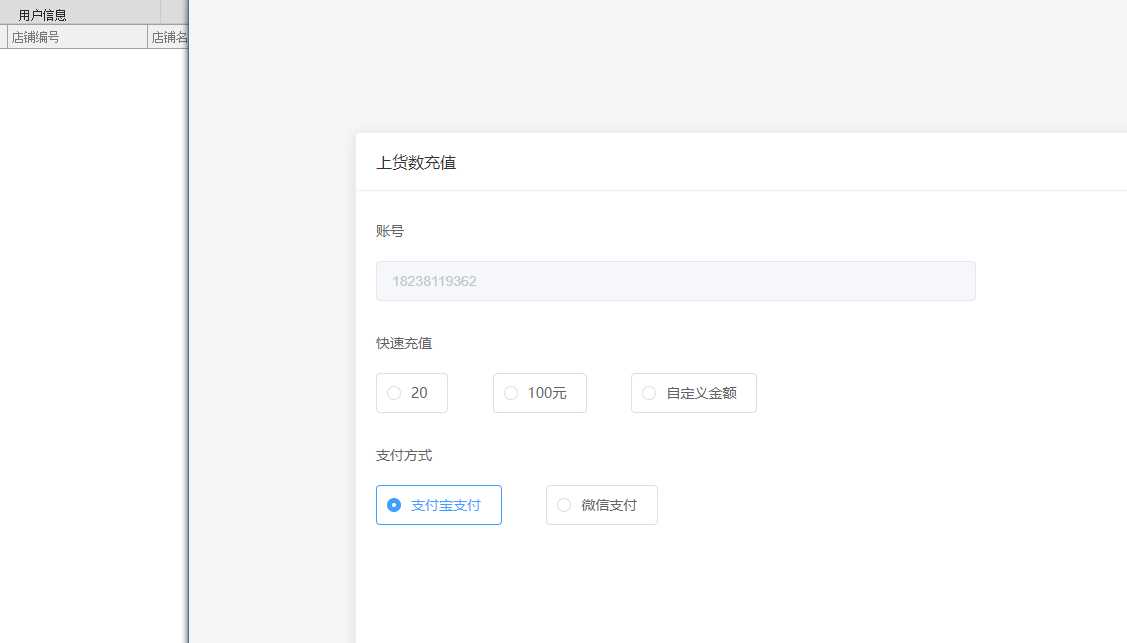Select the 20 quick recharge option
Viewport: 1127px width, 643px height.
coord(411,393)
